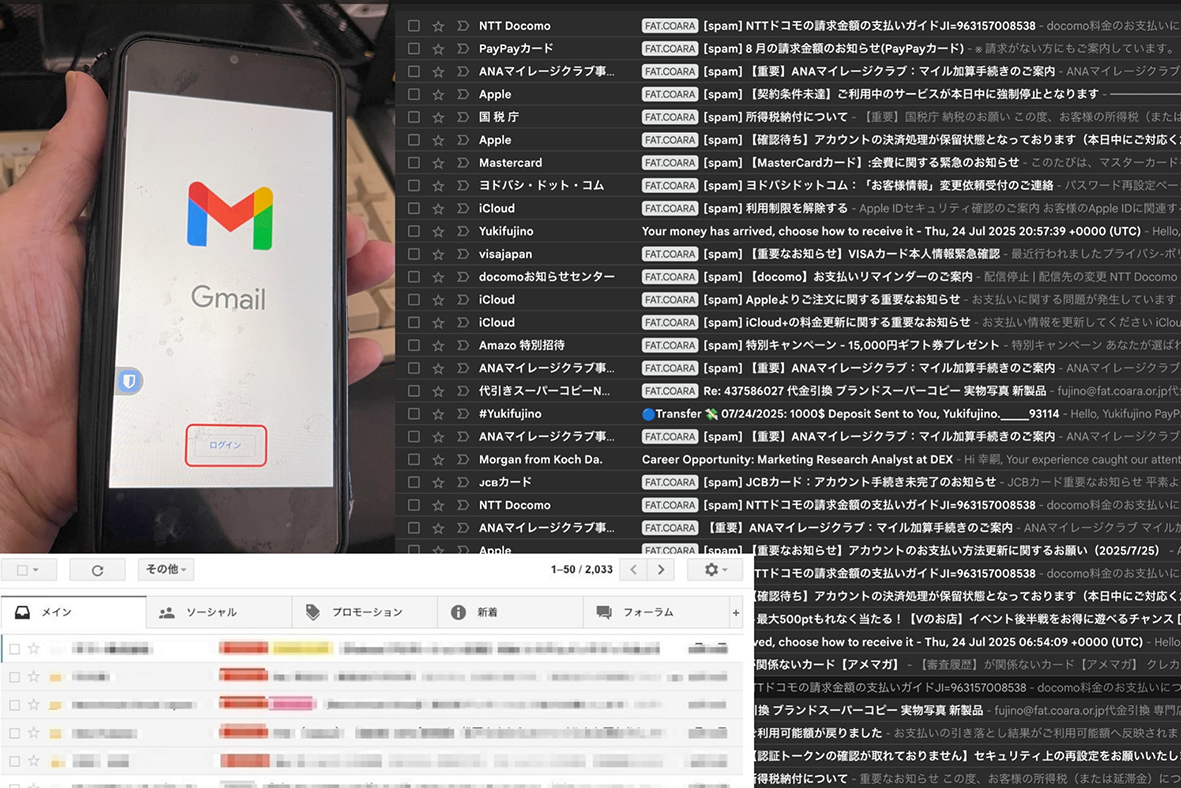This screenshot has width=1181, height=788.
Task: Star the PayPayカード email
Action: click(x=438, y=49)
